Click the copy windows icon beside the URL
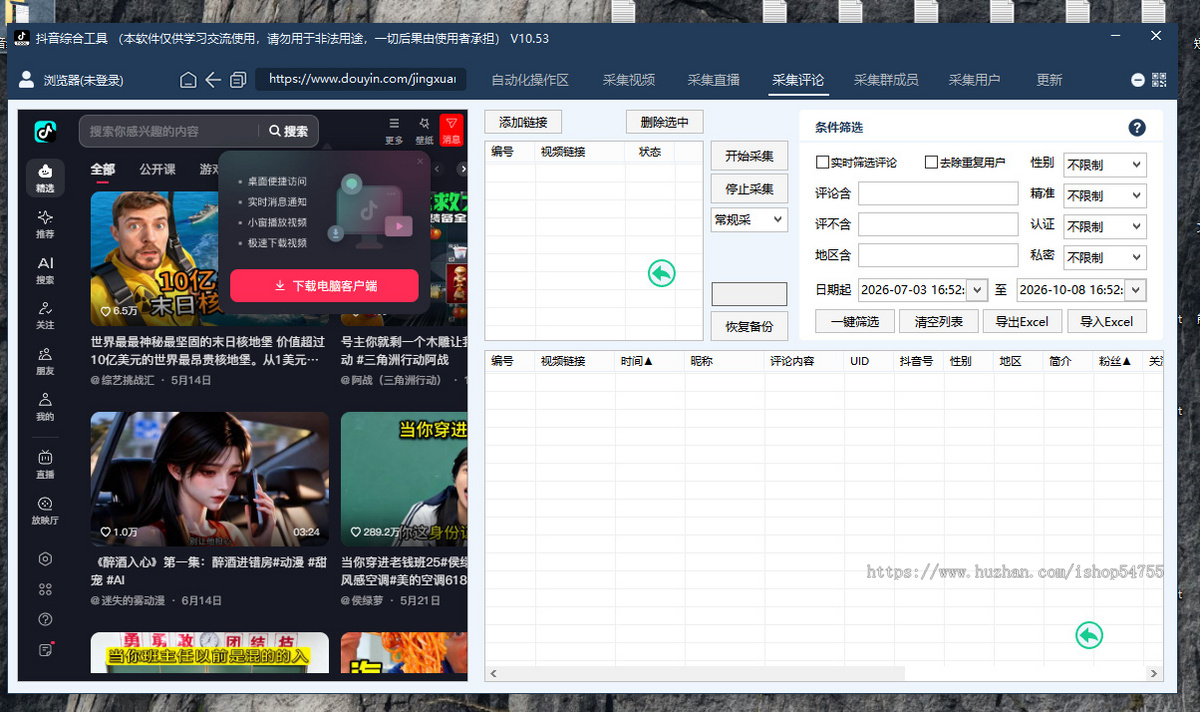Viewport: 1200px width, 712px height. click(x=238, y=80)
